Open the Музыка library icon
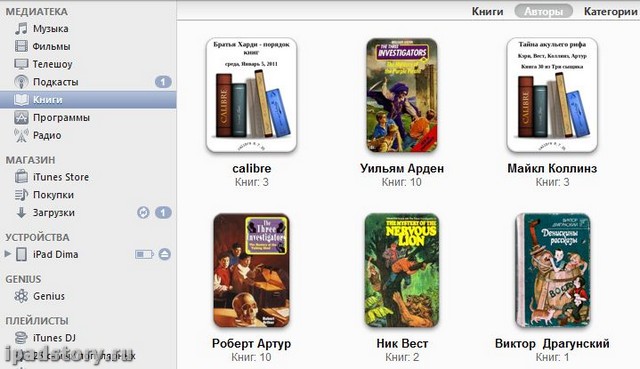Image resolution: width=640 pixels, height=369 pixels. (21, 29)
